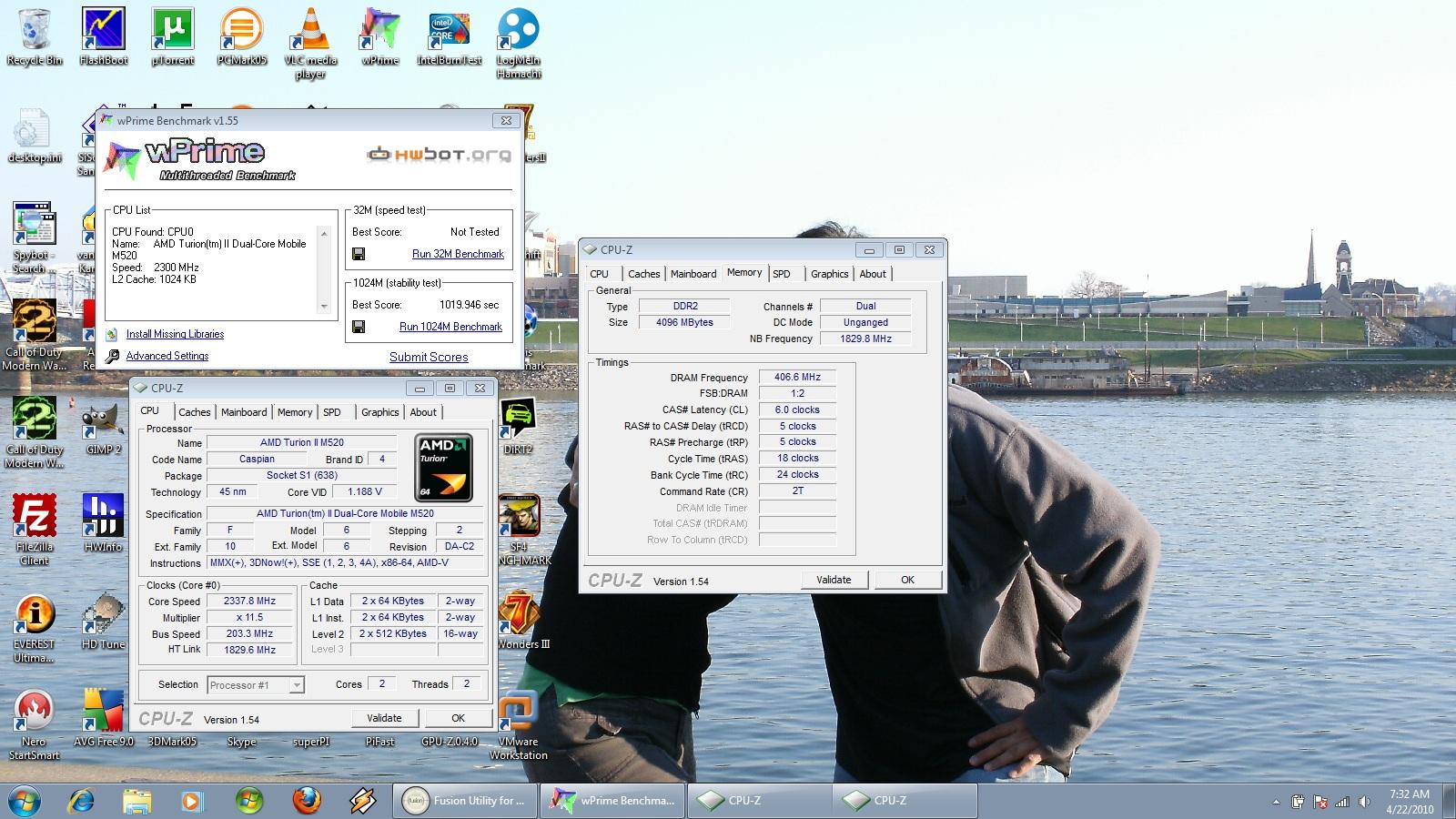Screen dimensions: 1456x819
Task: Show hidden system tray icons
Action: [x=1277, y=802]
